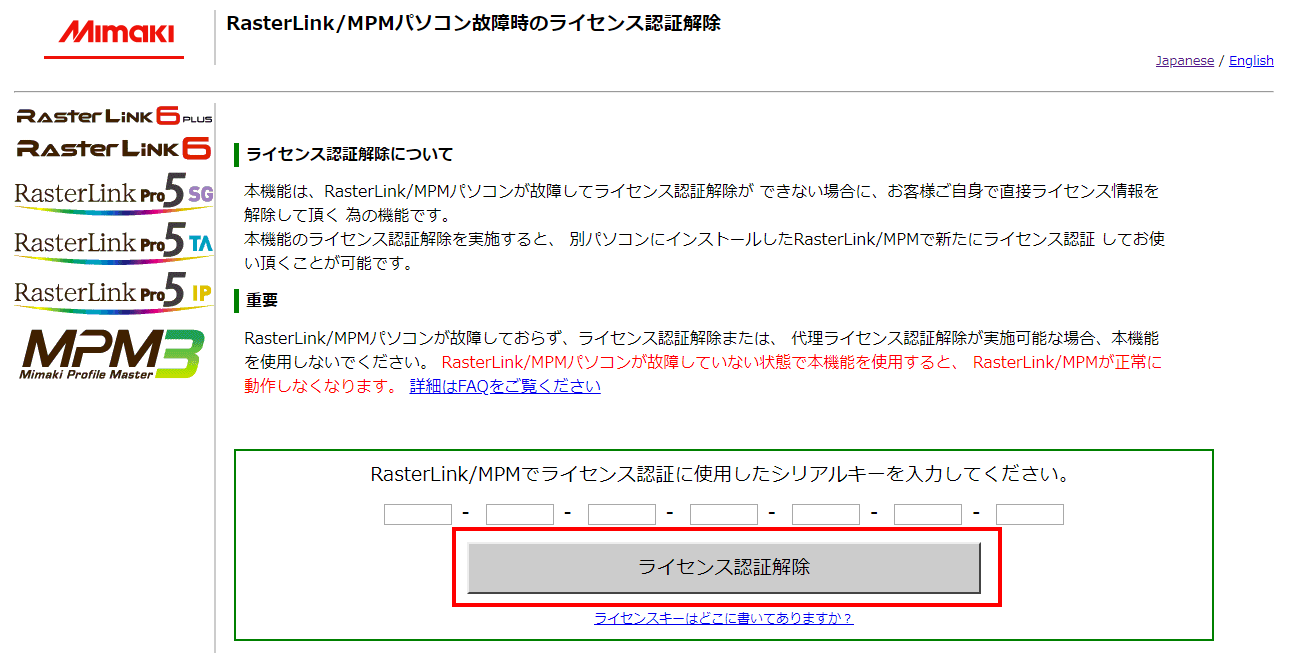
Task: Switch the page language to Japanese
Action: click(x=1185, y=61)
